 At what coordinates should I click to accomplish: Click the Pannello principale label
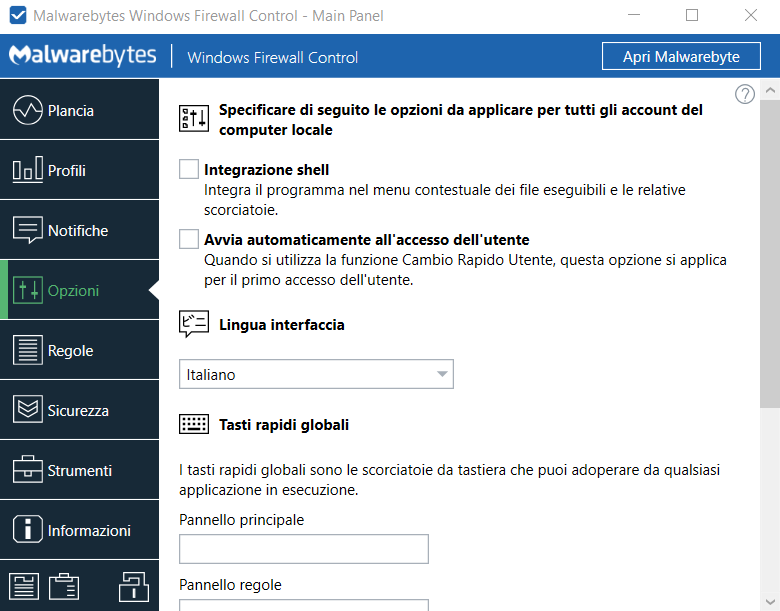(x=241, y=520)
